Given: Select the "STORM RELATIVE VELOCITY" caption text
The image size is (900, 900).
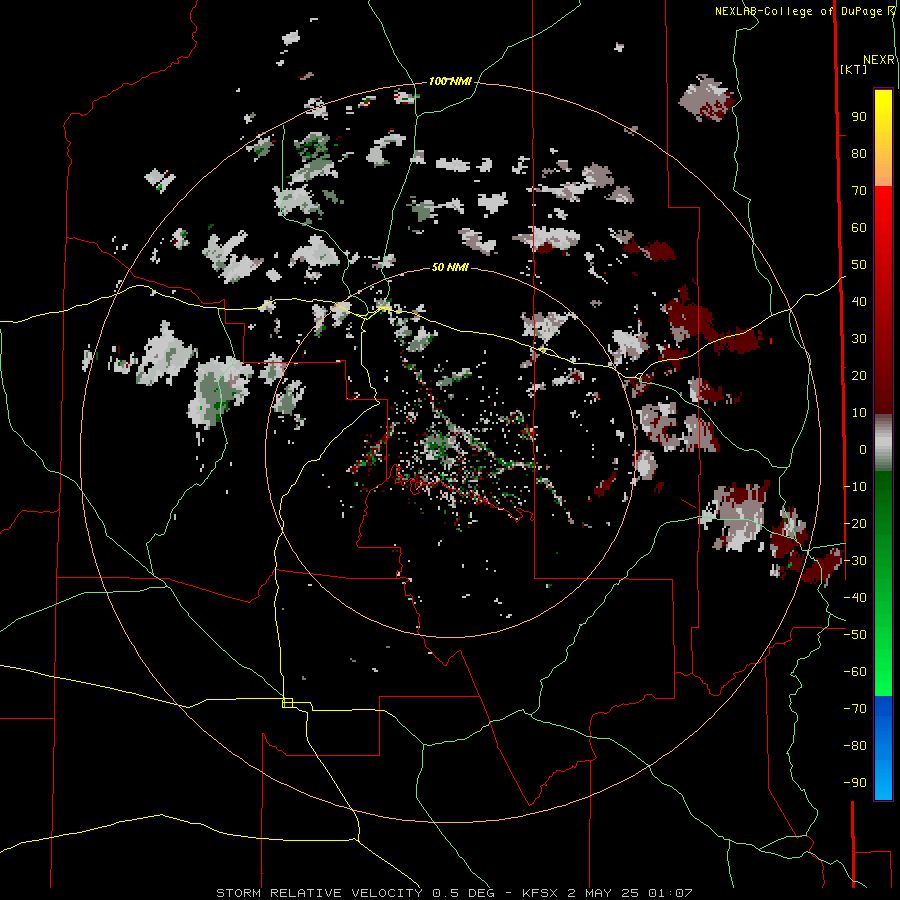Looking at the screenshot, I should coord(319,893).
